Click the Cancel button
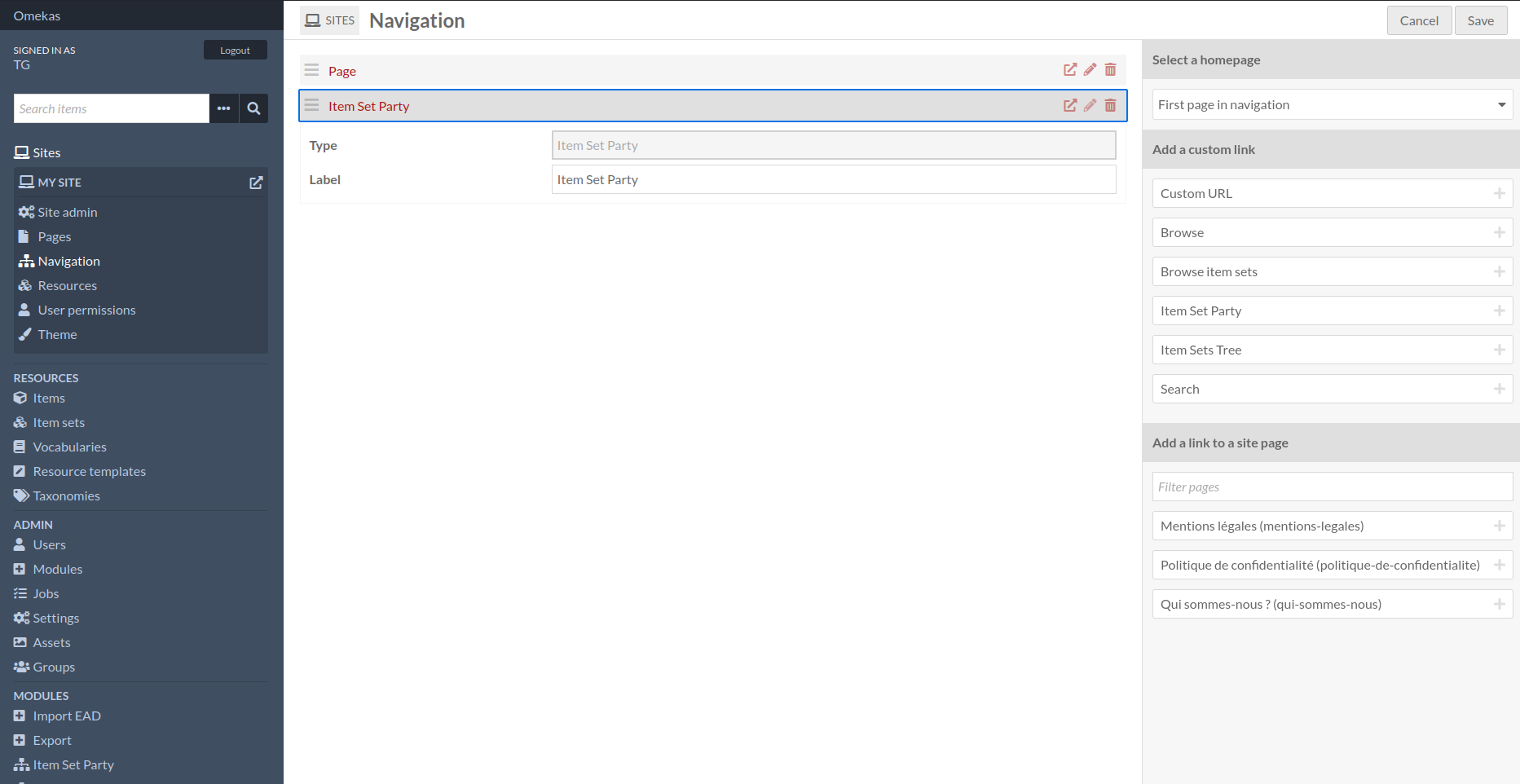 click(1419, 20)
